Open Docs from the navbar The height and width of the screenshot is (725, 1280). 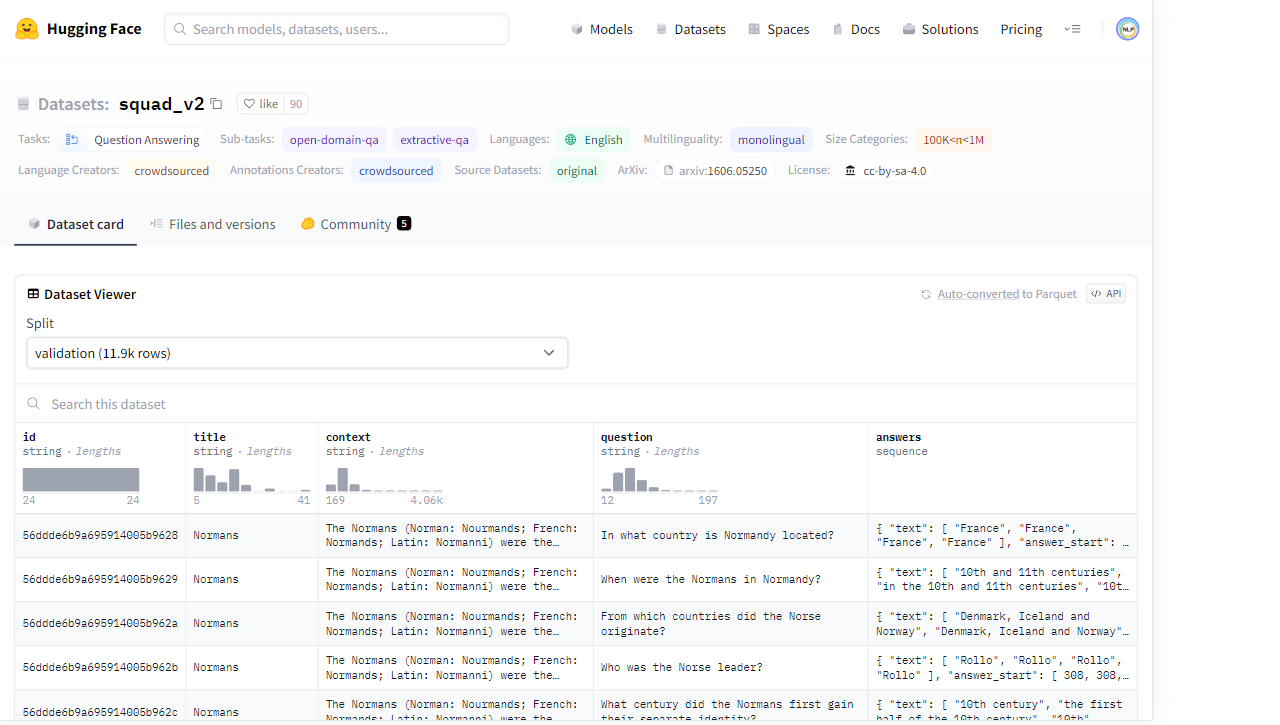click(x=856, y=29)
